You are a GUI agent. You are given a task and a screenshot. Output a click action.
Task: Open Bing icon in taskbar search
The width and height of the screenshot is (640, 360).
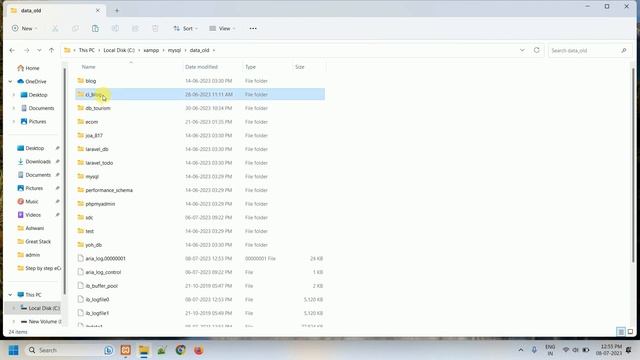pos(109,350)
